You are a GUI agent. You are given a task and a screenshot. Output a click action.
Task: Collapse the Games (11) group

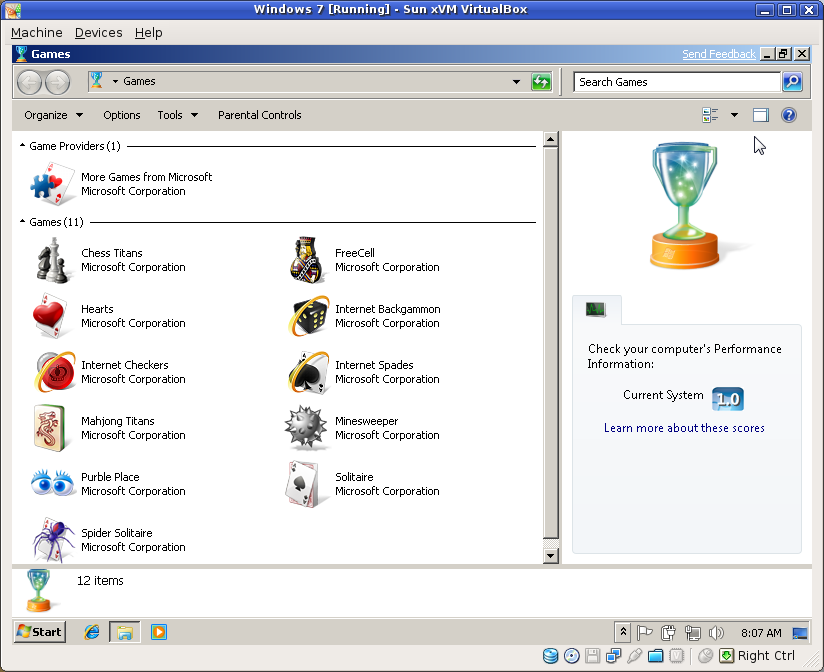[x=23, y=222]
